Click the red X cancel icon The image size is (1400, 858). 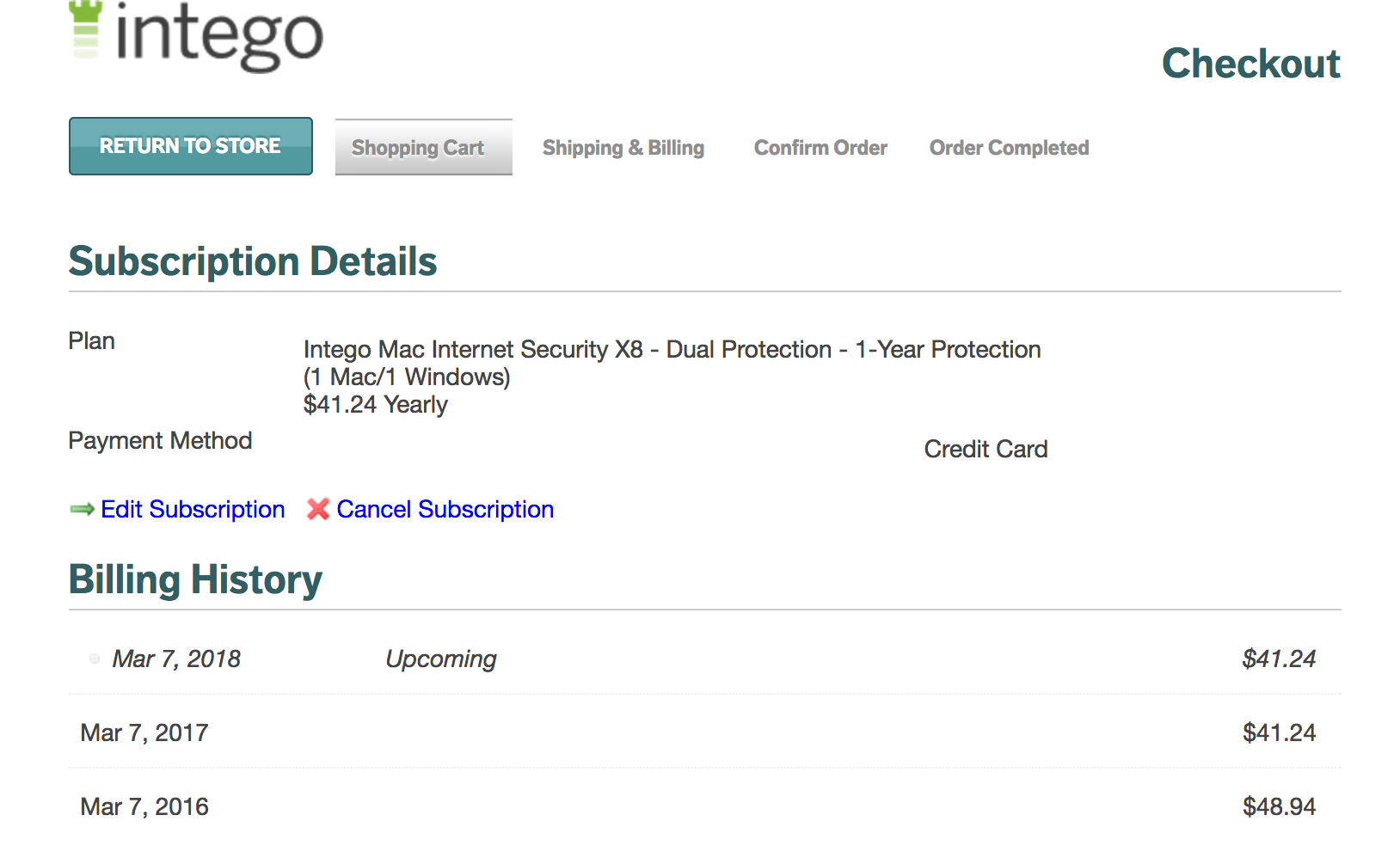(x=318, y=510)
